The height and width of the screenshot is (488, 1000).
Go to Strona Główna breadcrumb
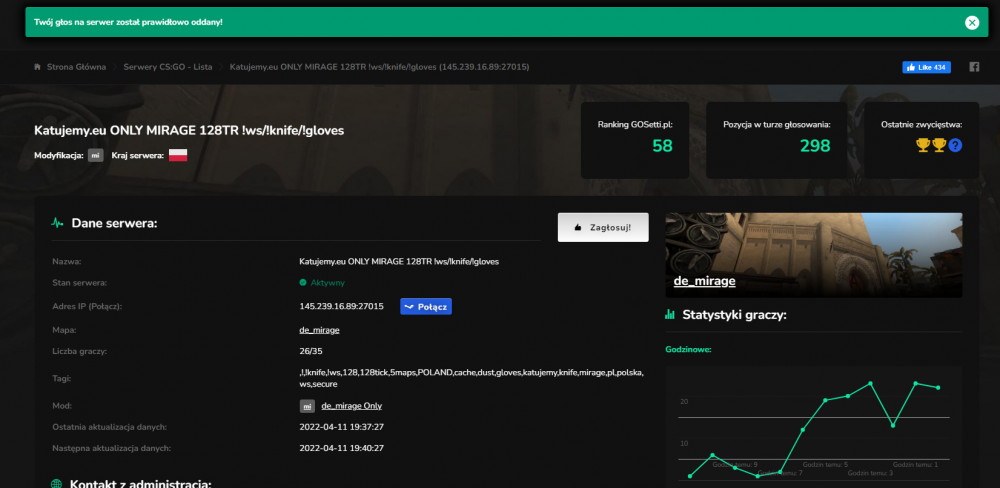pyautogui.click(x=77, y=67)
